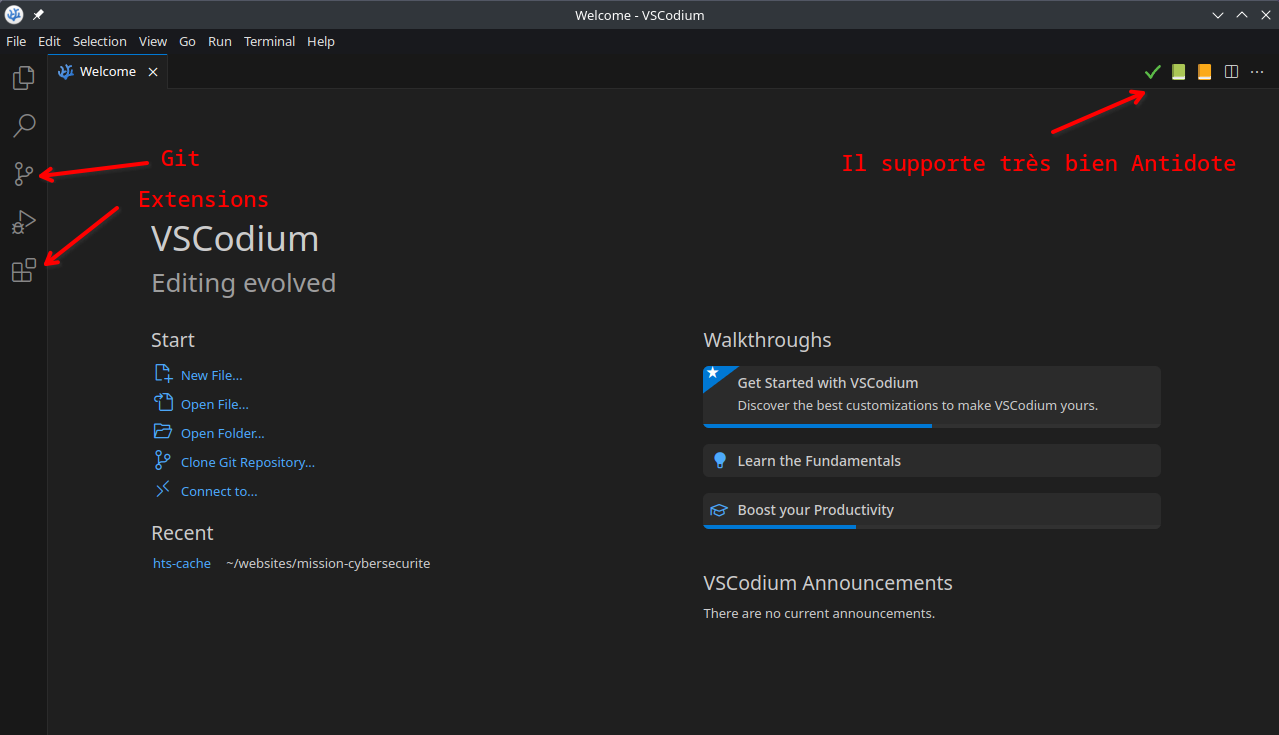The height and width of the screenshot is (735, 1279).
Task: Open the Explorer icon in the sidebar
Action: coord(23,77)
